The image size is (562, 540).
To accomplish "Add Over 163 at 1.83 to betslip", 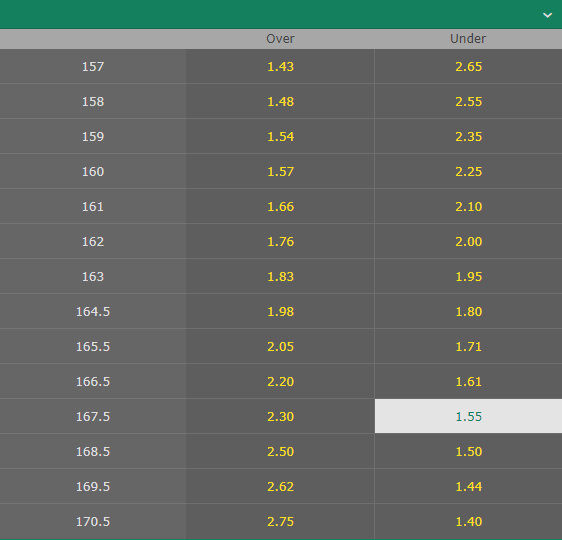I will [280, 276].
